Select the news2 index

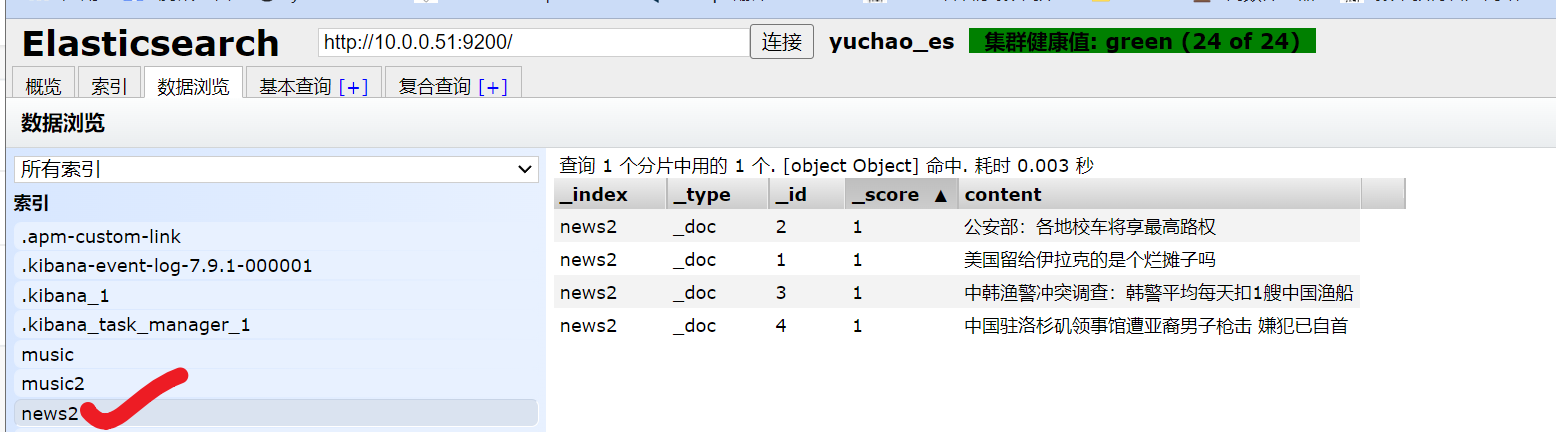tap(50, 413)
